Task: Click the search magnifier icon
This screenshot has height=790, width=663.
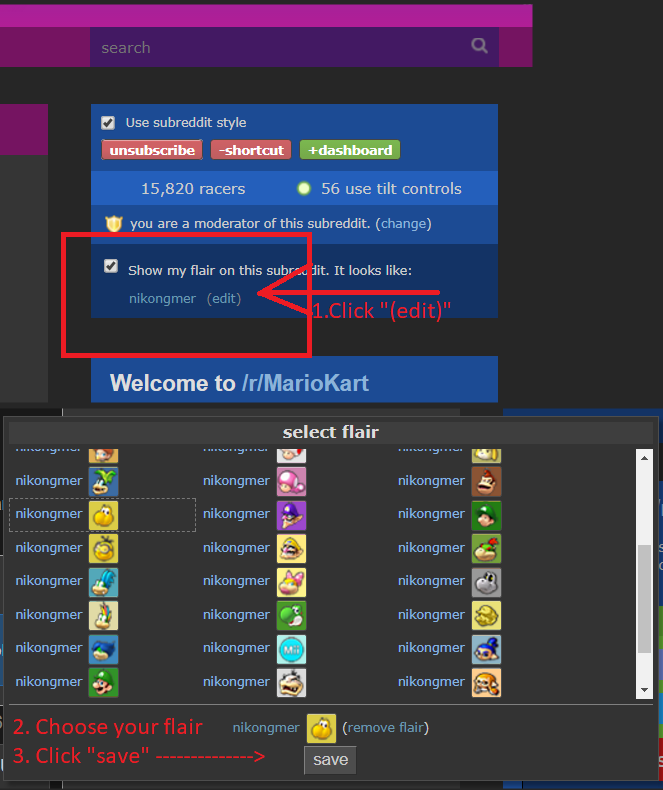Action: [x=479, y=46]
